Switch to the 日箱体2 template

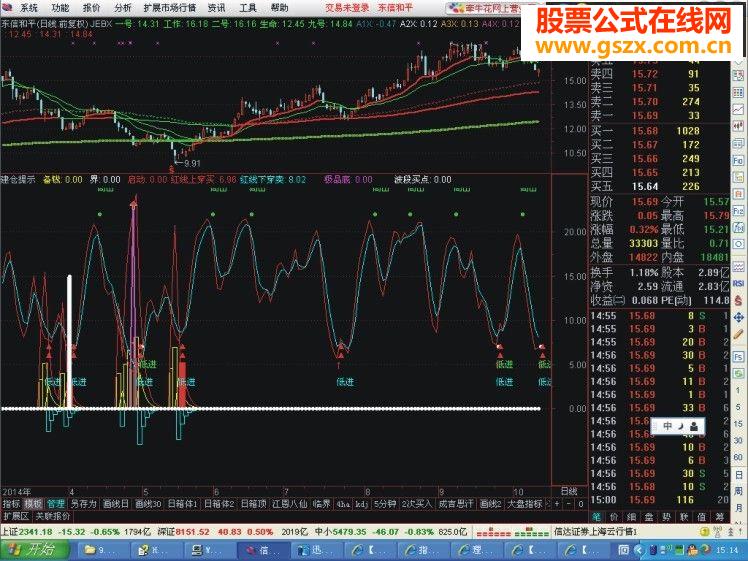[219, 504]
